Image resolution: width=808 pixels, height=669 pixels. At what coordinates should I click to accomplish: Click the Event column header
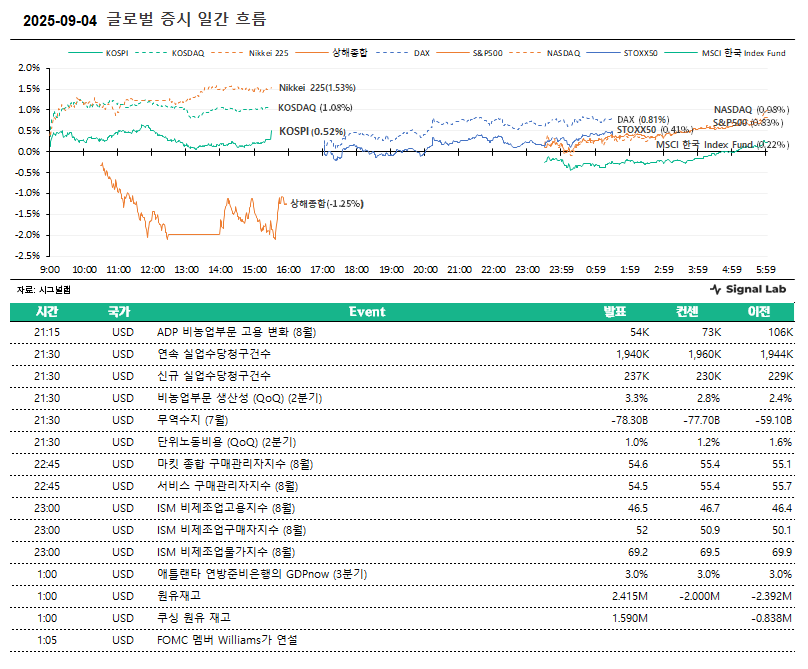pos(367,311)
